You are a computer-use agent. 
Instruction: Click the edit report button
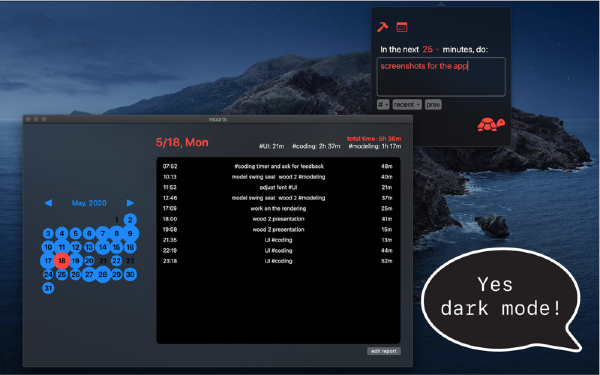point(384,351)
